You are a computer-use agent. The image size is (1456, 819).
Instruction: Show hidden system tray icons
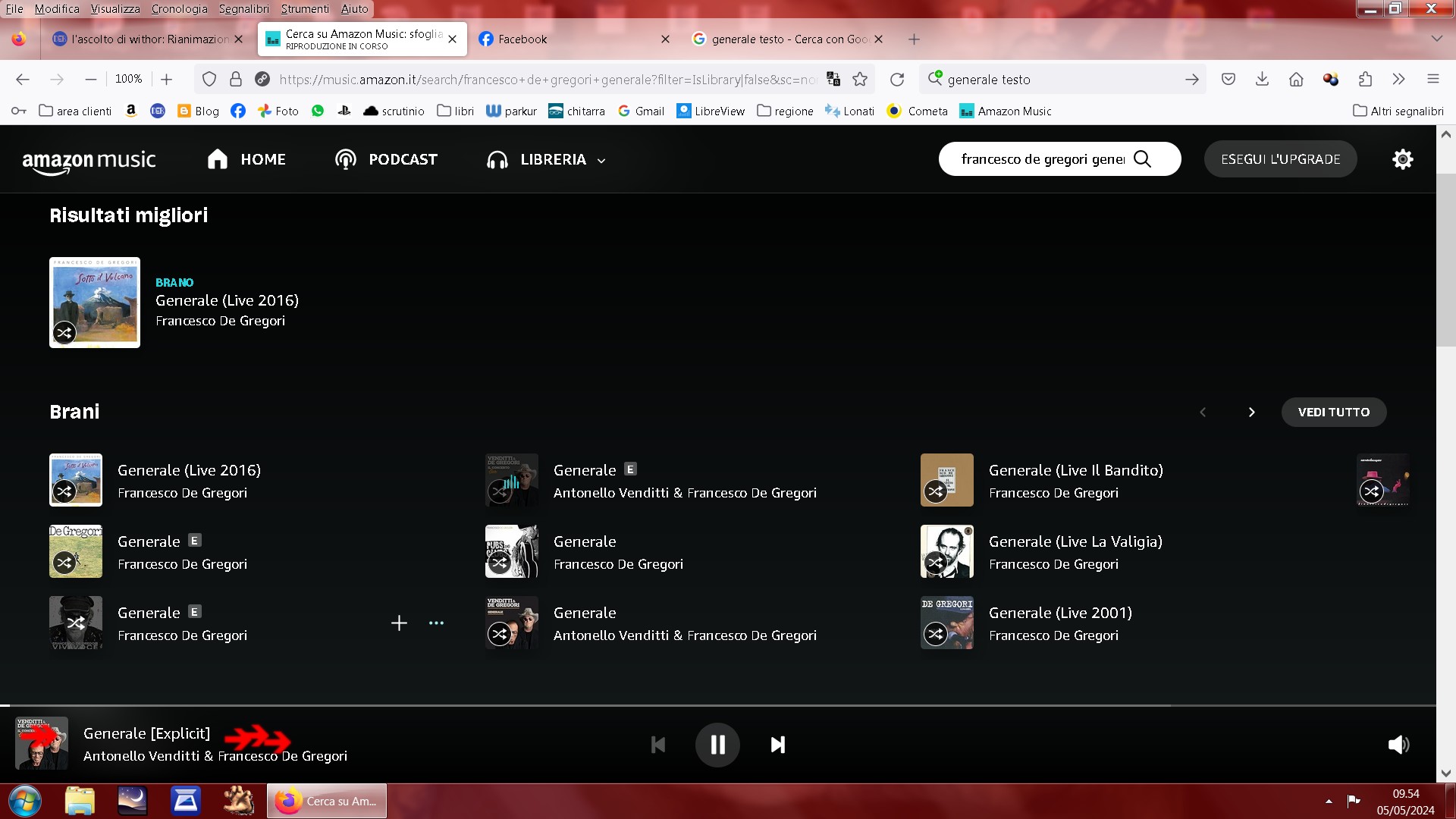click(1329, 801)
